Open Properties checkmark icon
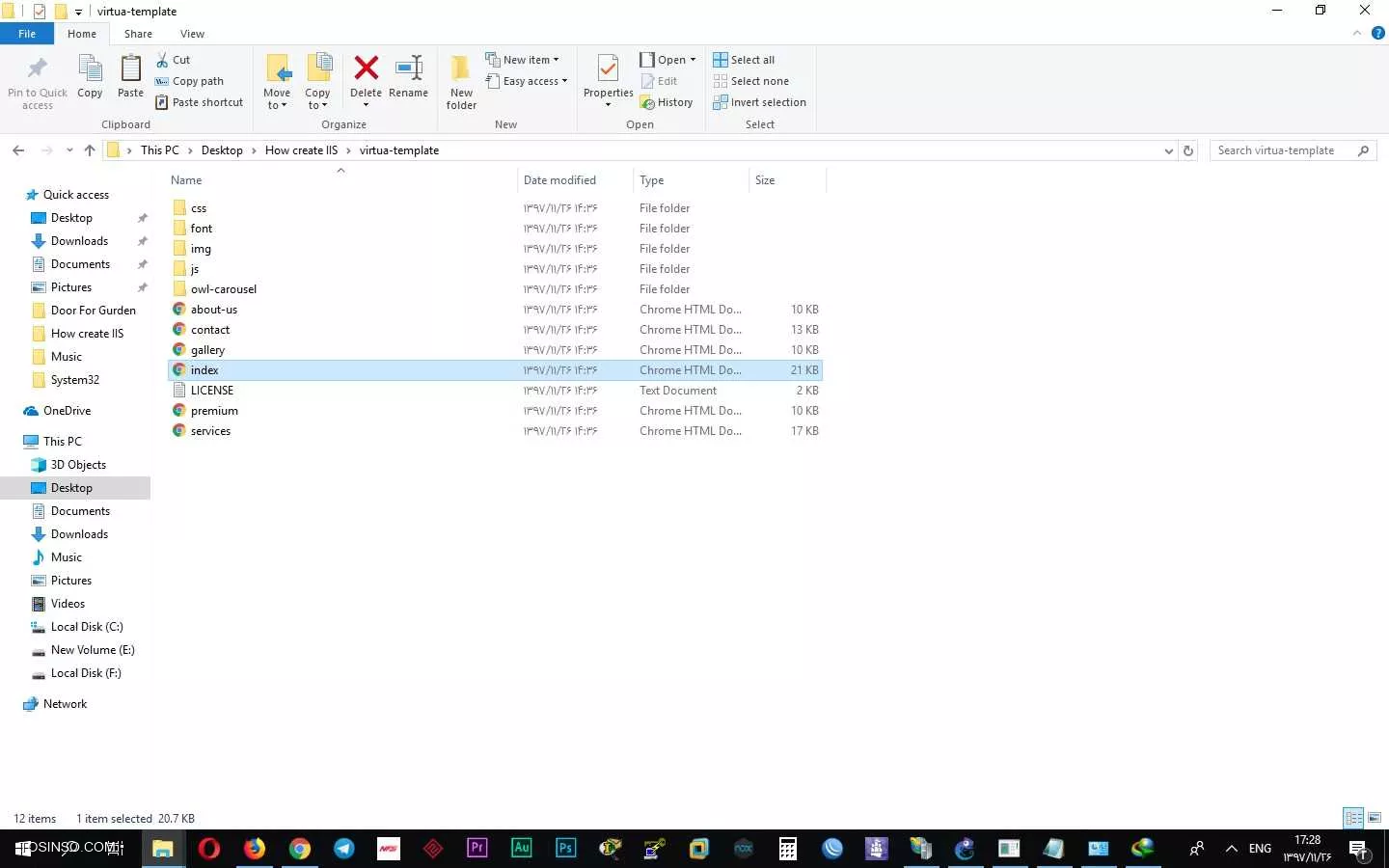The width and height of the screenshot is (1389, 868). click(x=608, y=69)
